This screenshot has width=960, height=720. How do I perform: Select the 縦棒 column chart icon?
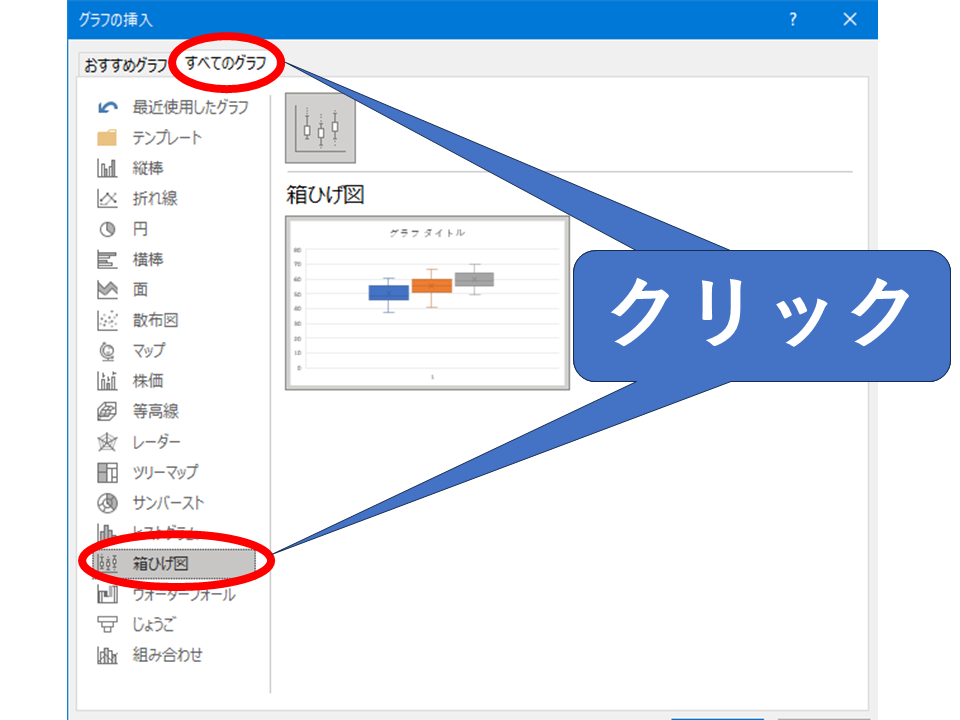[107, 168]
